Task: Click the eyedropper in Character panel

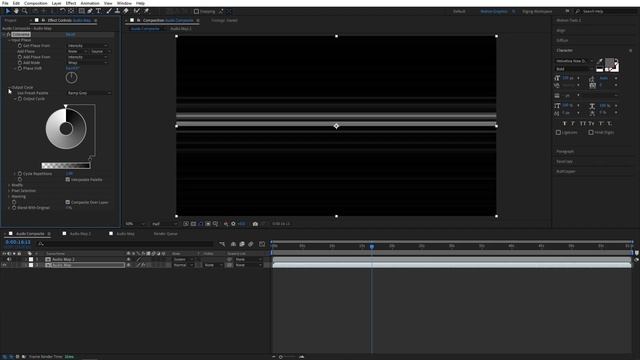Action: point(600,61)
